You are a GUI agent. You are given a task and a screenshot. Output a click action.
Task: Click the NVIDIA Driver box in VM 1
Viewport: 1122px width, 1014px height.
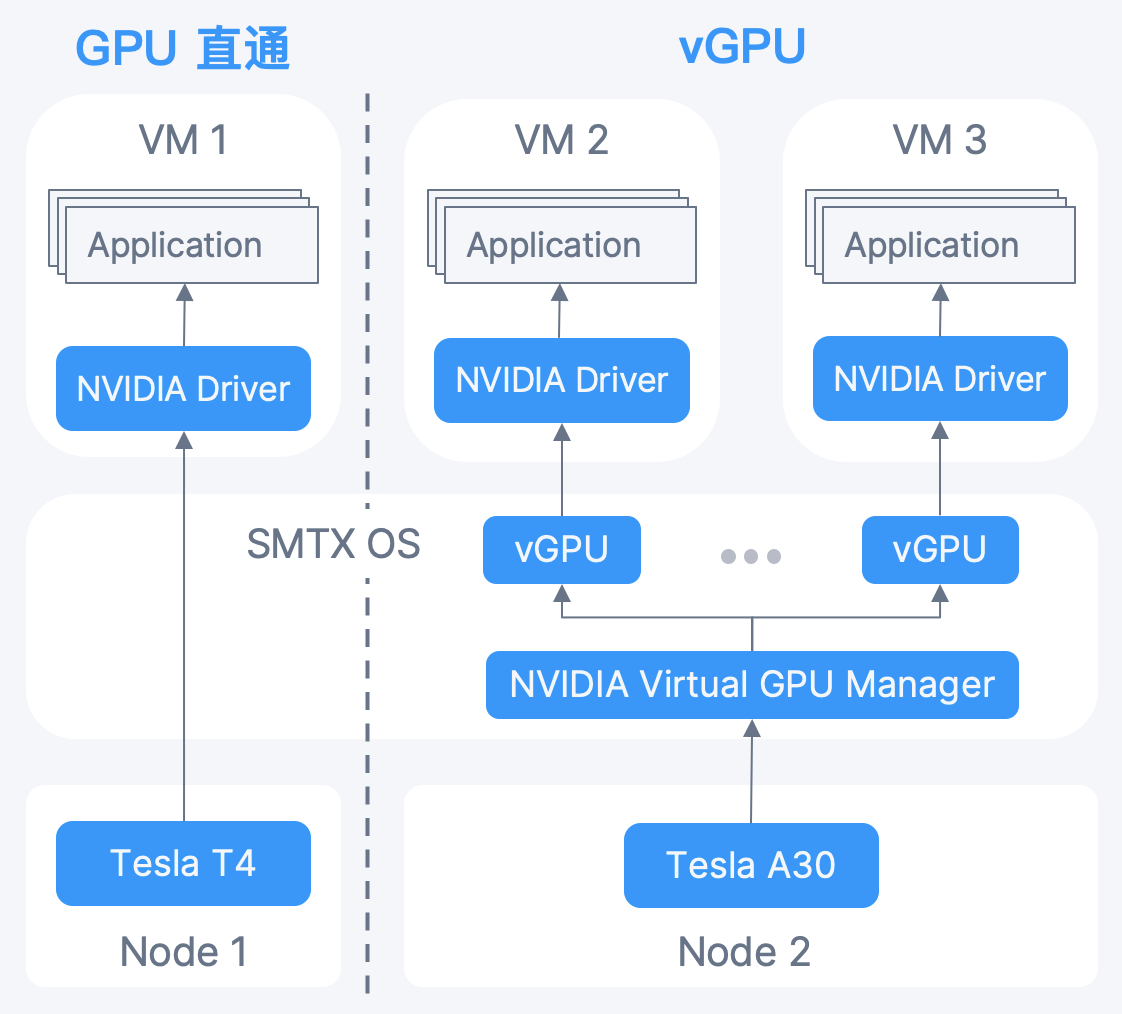[x=183, y=389]
